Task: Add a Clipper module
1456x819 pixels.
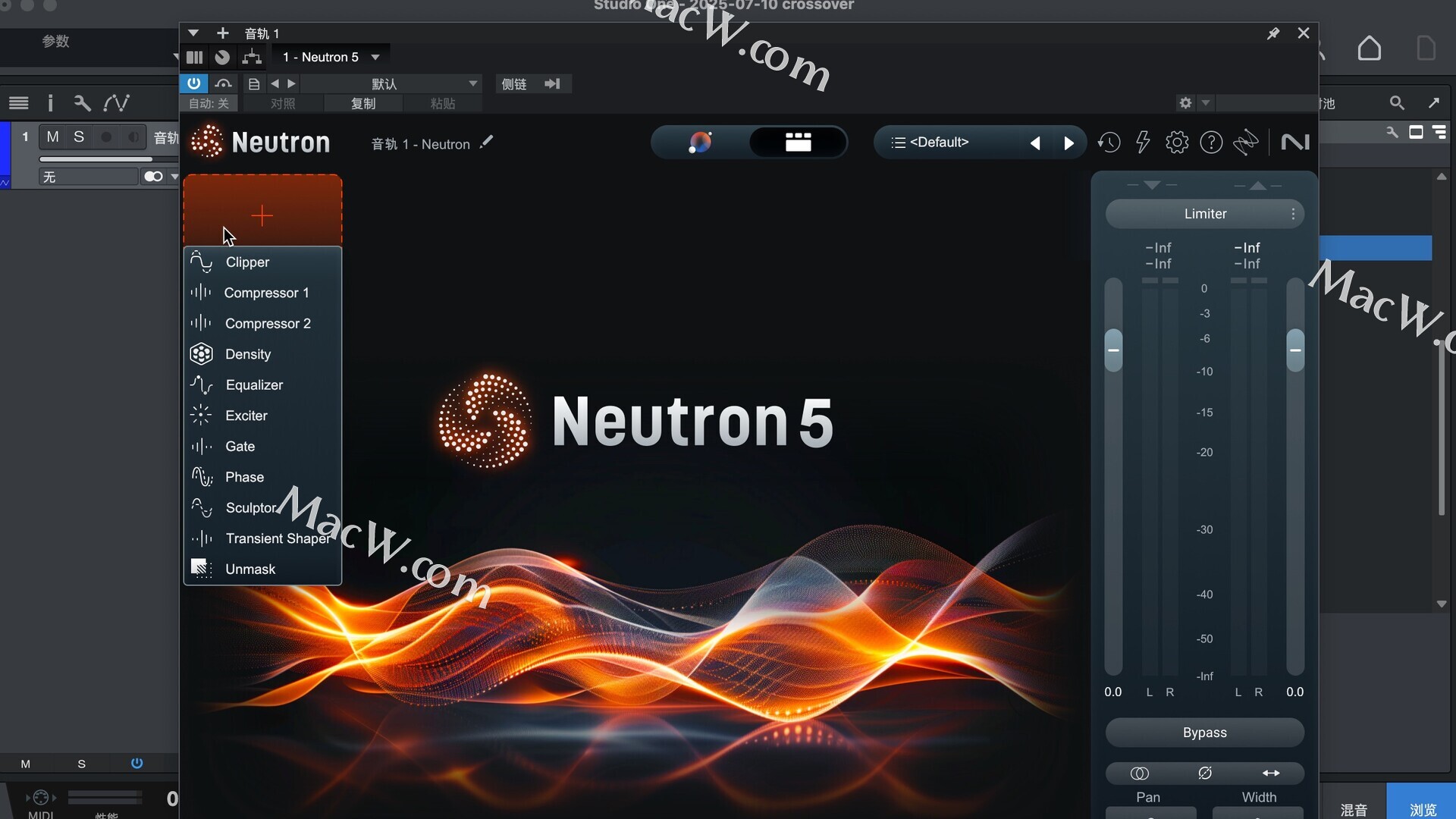Action: click(x=262, y=262)
